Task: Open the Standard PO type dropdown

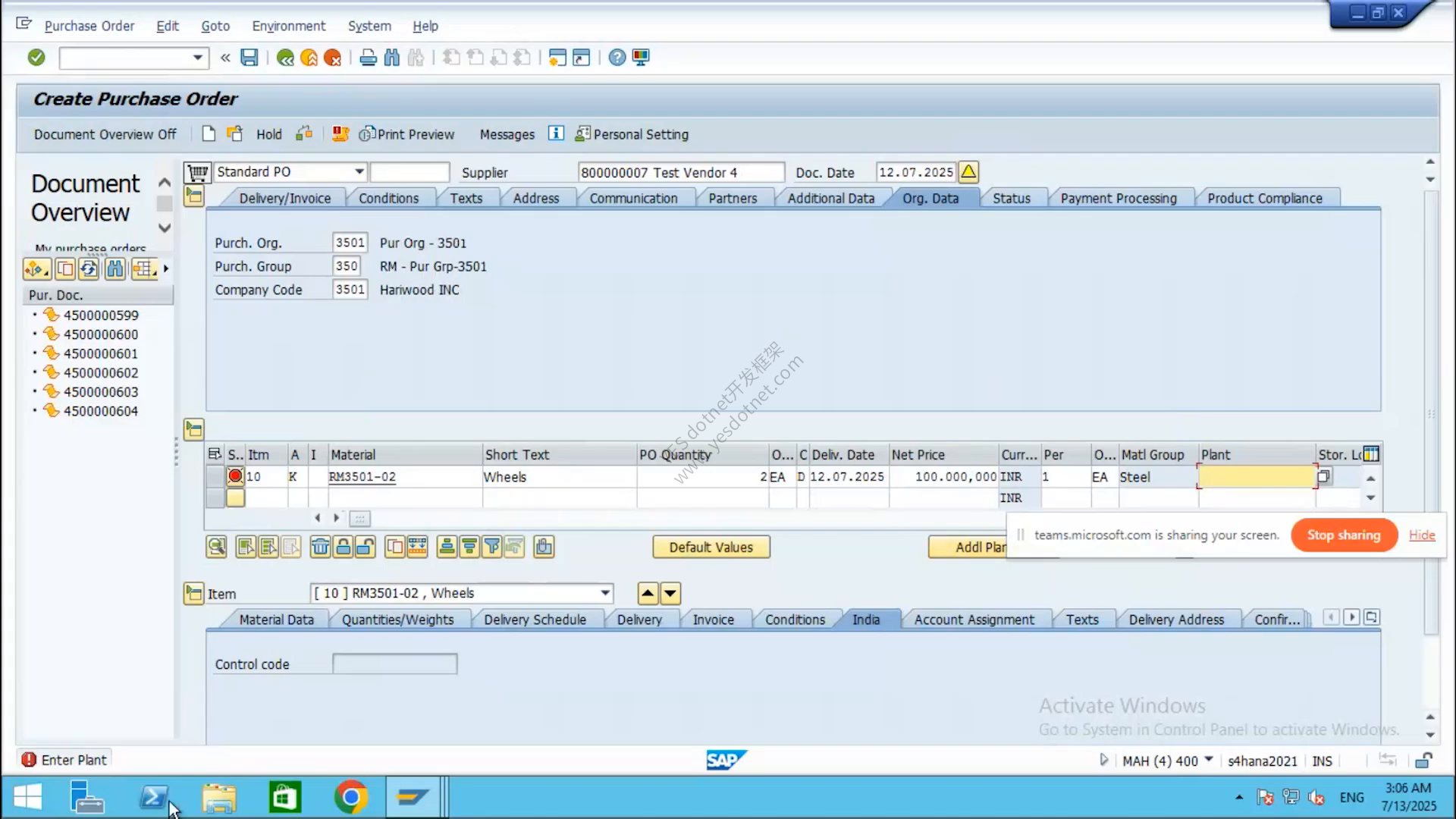Action: pos(359,172)
